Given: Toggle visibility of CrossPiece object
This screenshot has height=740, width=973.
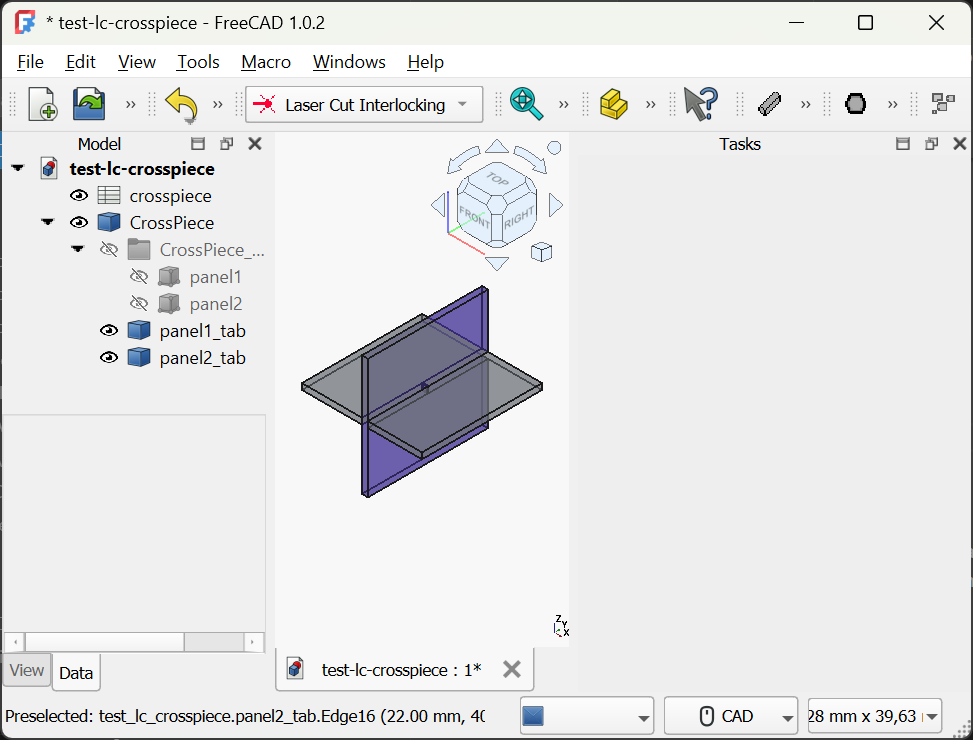Looking at the screenshot, I should click(79, 223).
